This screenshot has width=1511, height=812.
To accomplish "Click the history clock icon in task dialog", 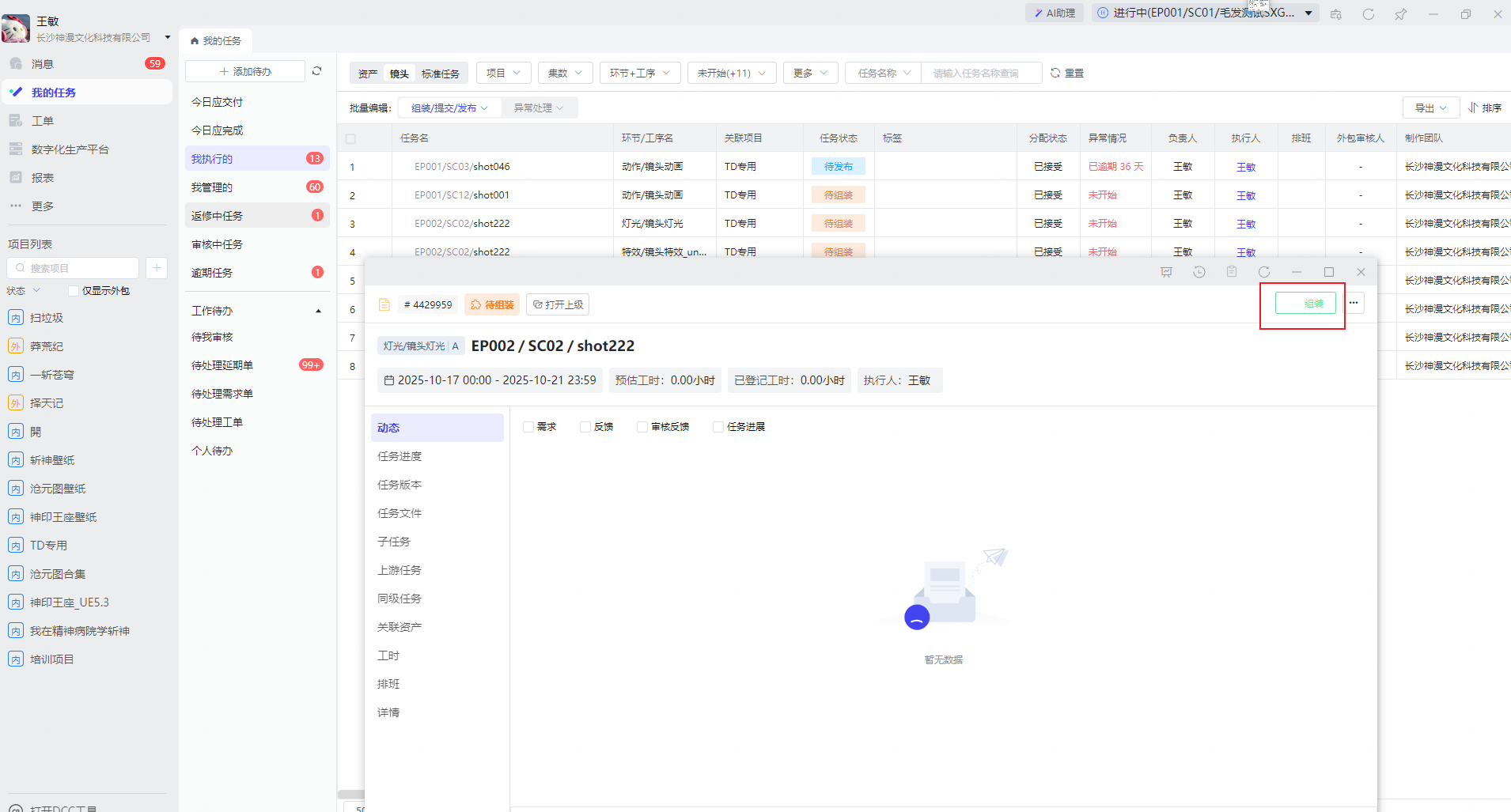I will (x=1199, y=272).
